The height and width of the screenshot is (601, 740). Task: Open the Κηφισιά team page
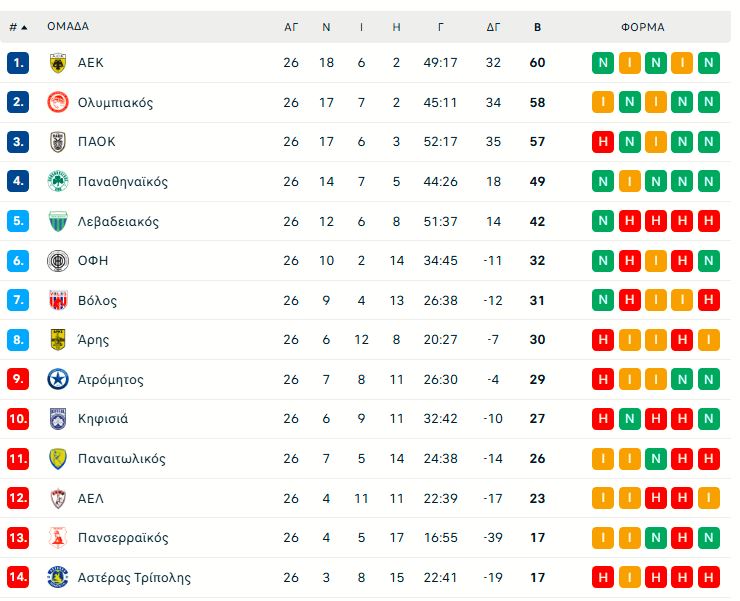(x=103, y=419)
